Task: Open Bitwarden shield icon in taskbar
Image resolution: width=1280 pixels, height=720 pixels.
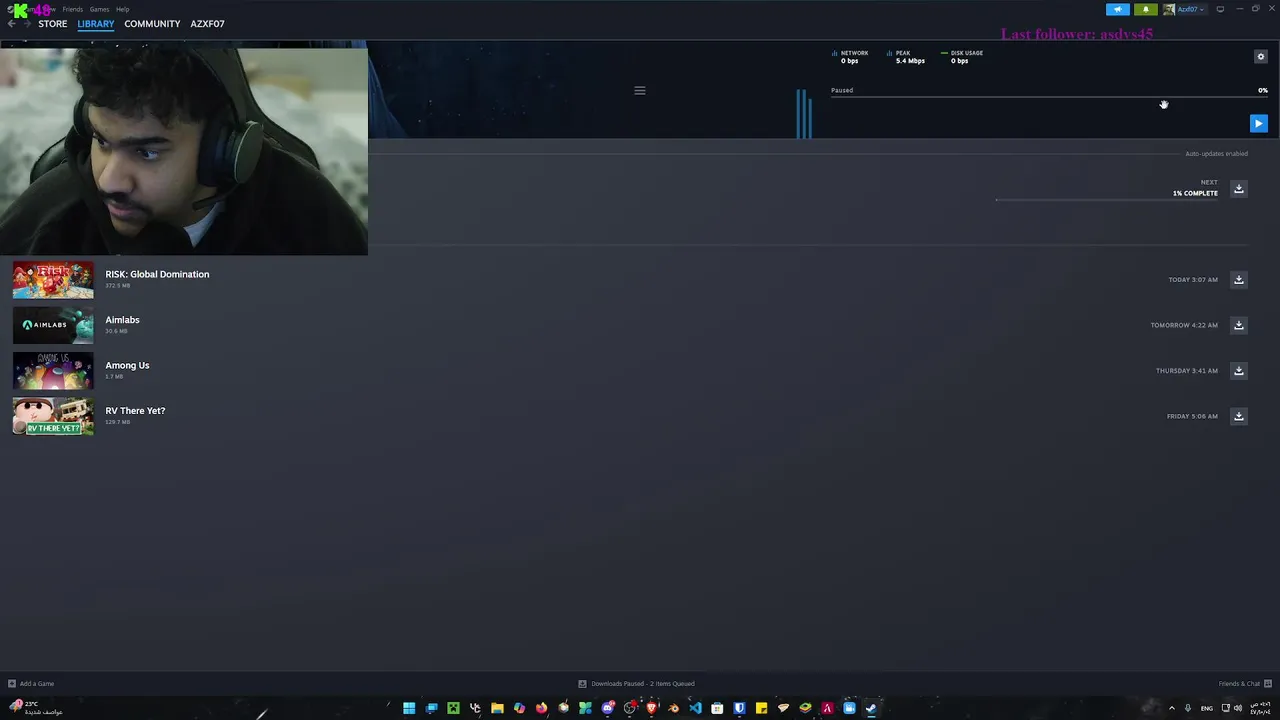Action: click(x=739, y=708)
